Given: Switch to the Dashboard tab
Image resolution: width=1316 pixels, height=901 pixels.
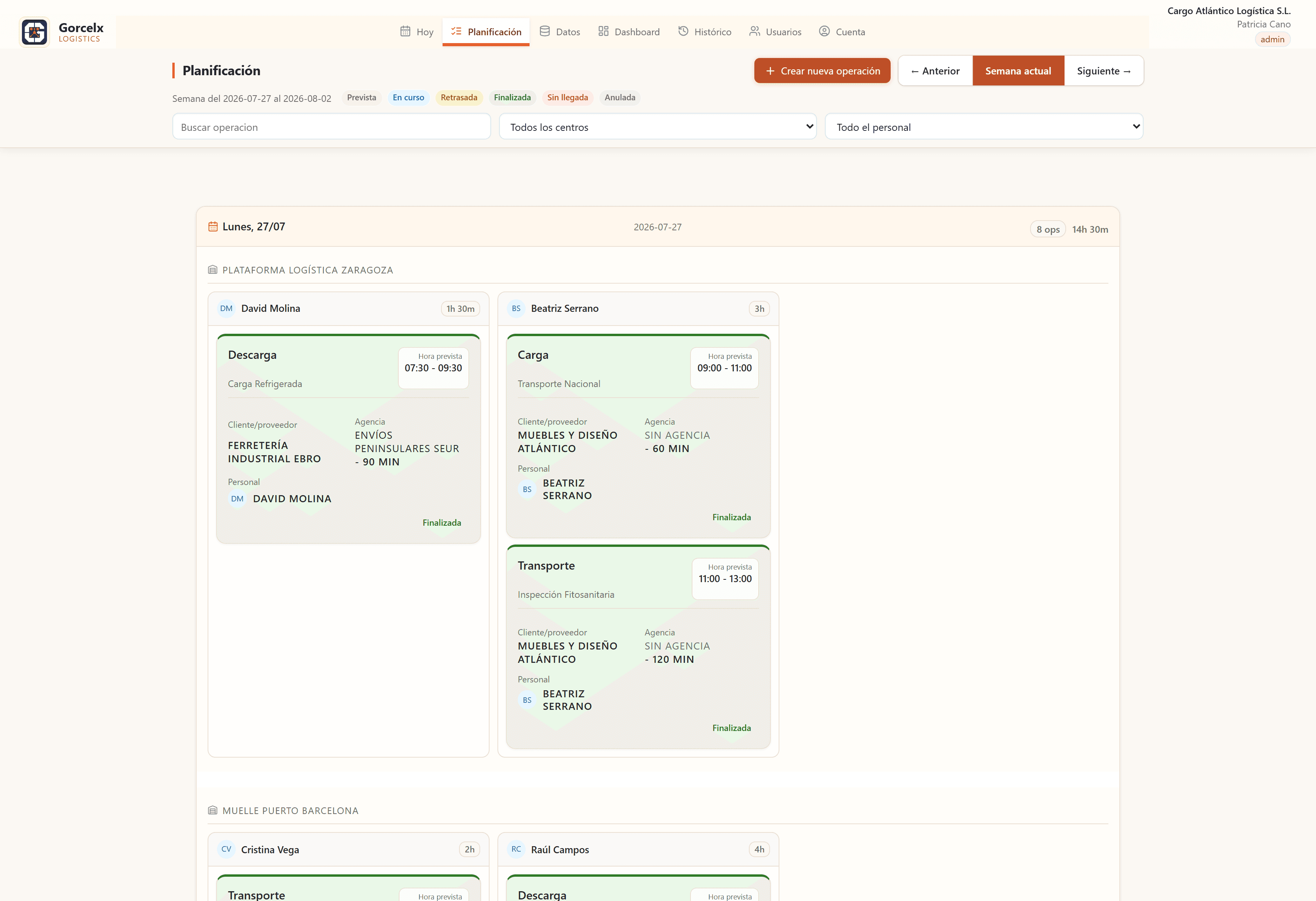Looking at the screenshot, I should click(629, 32).
